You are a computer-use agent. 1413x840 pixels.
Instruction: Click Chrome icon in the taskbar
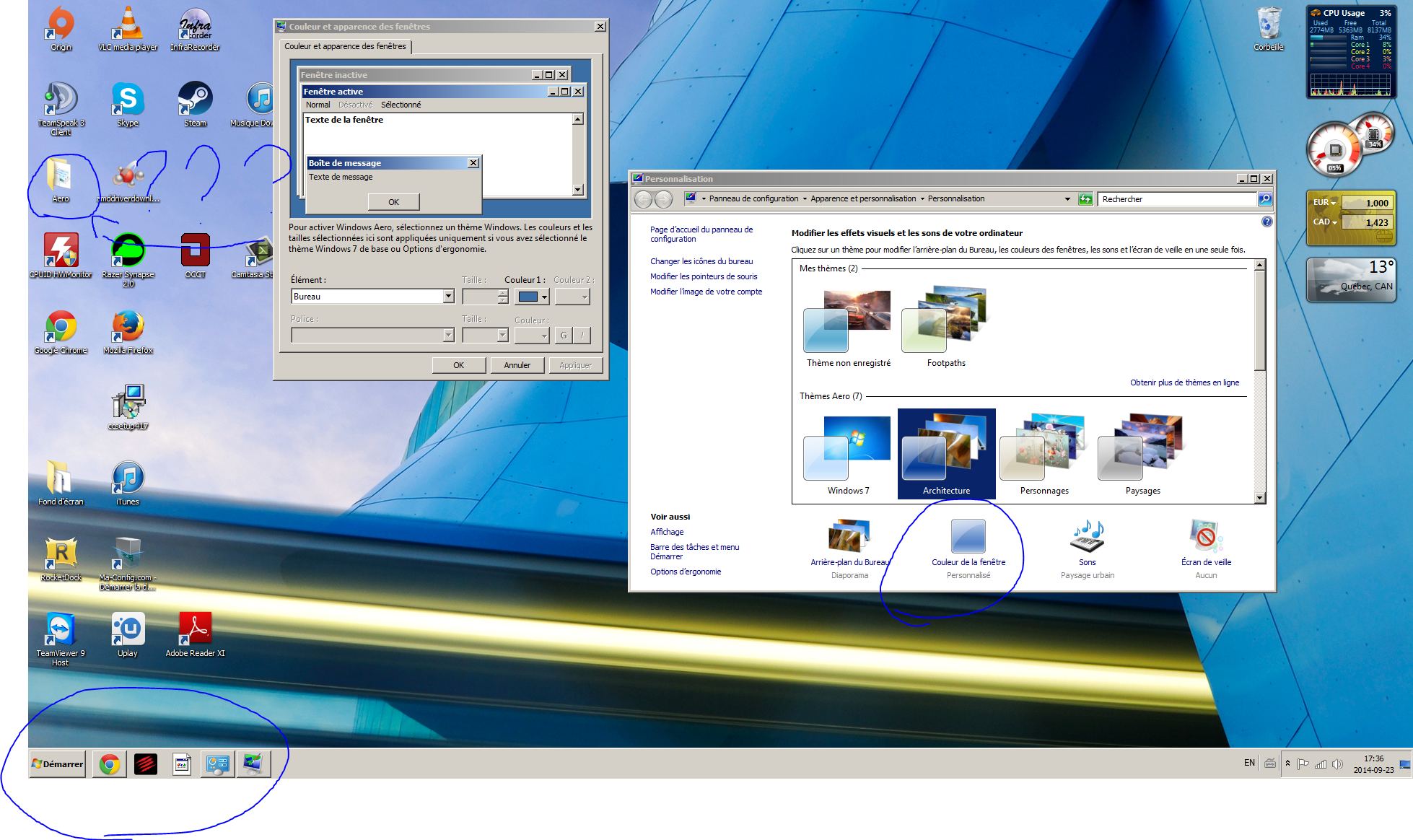pyautogui.click(x=110, y=764)
